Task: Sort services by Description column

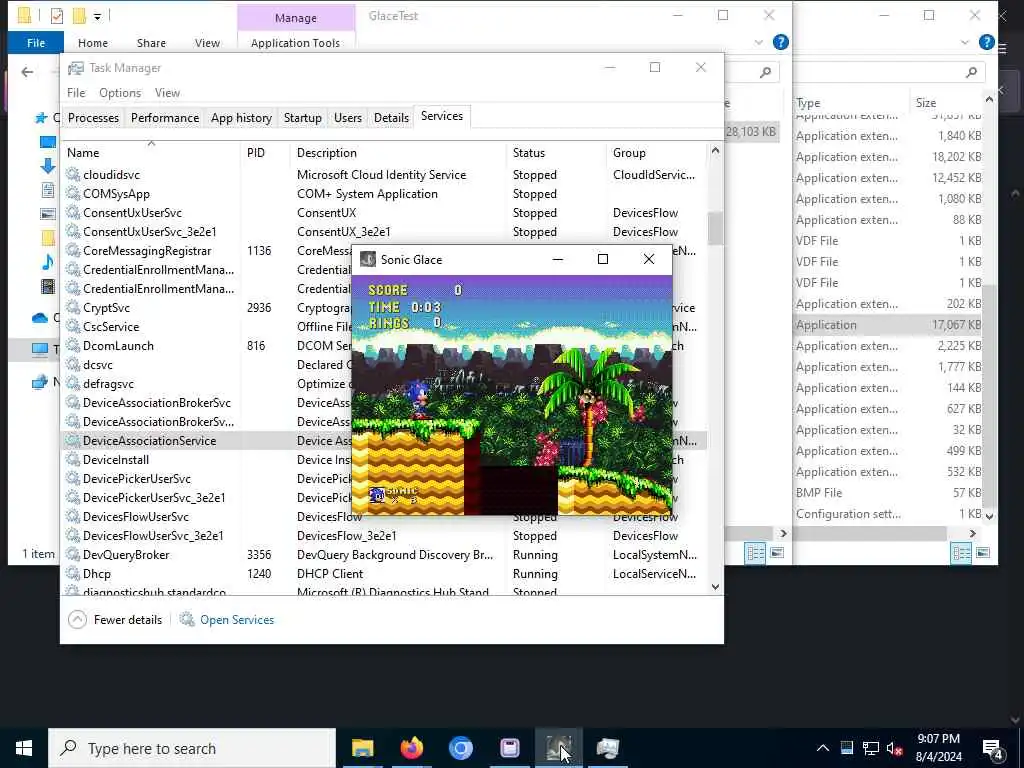Action: [x=398, y=153]
